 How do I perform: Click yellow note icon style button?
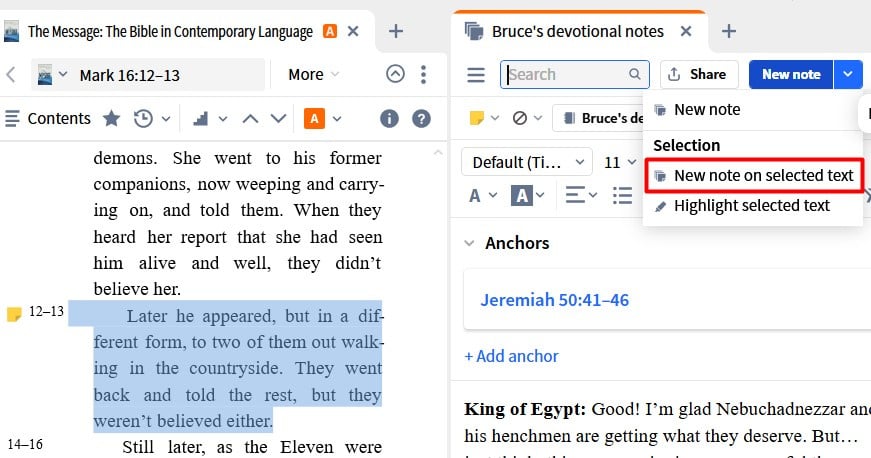tap(477, 118)
